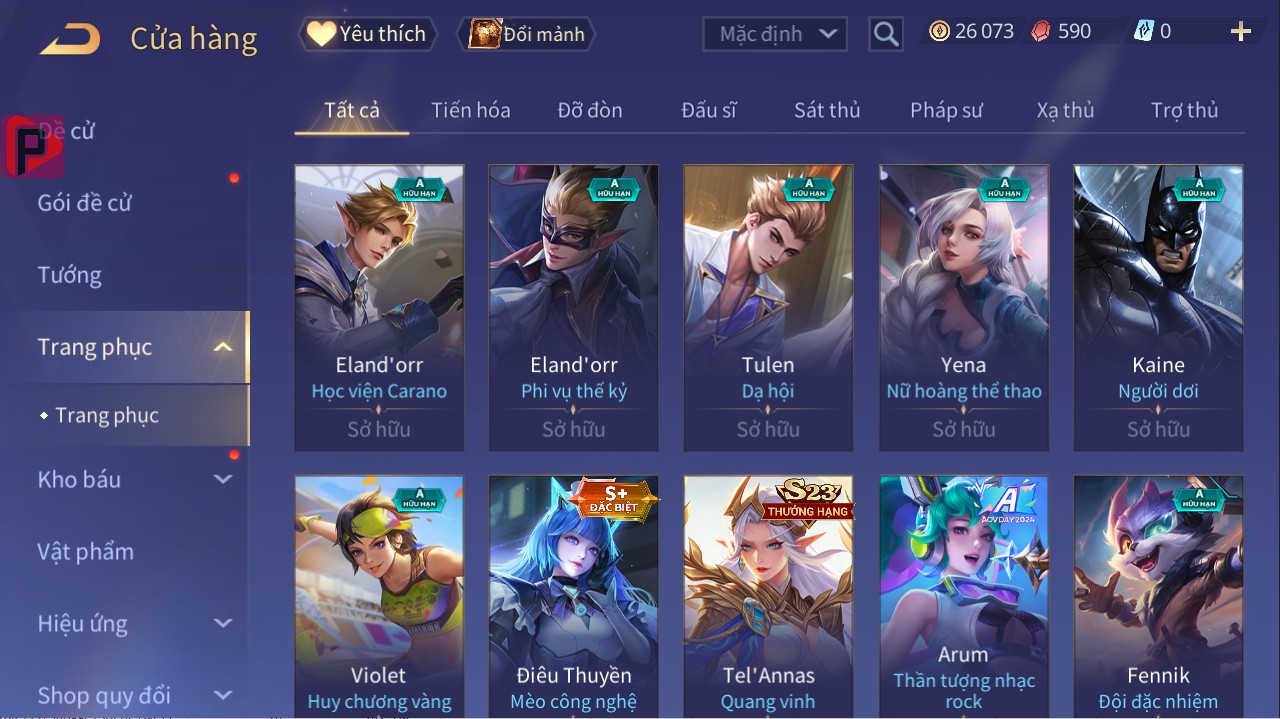Viewport: 1280px width, 719px height.
Task: Collapse the Trang phục sidebar section
Action: 223,347
